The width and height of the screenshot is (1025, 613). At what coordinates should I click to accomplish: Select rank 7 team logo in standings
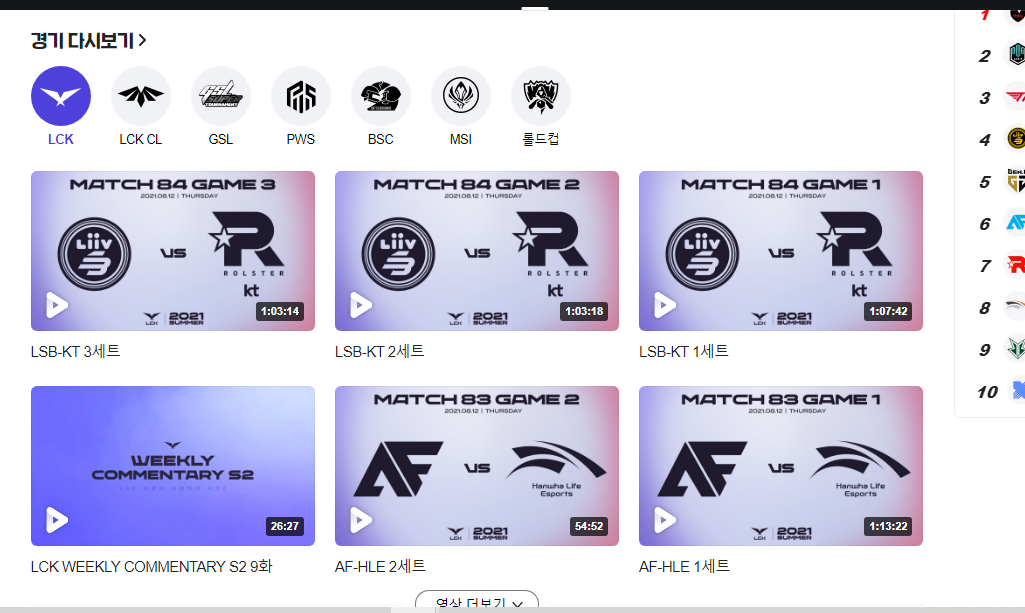click(1015, 265)
